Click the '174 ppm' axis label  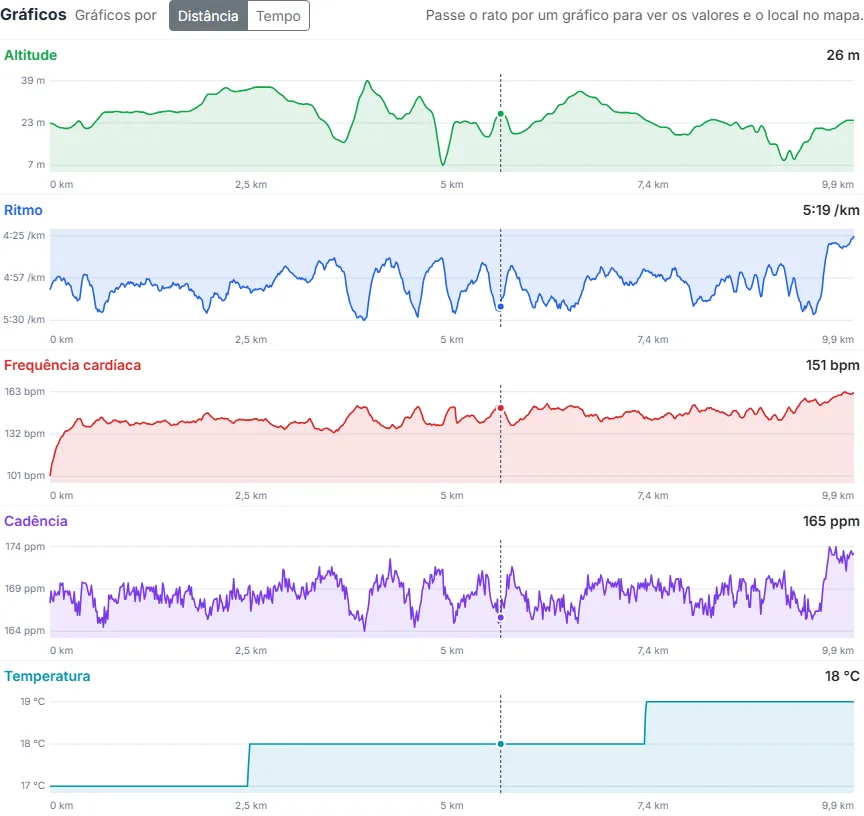point(25,547)
